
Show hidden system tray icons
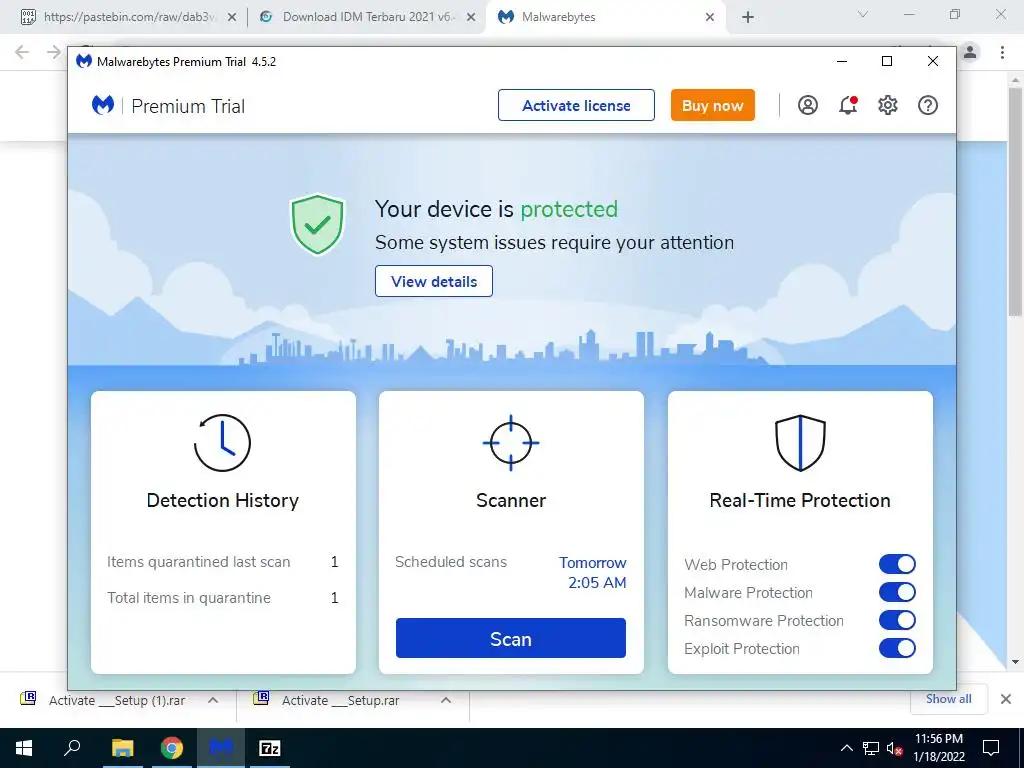point(846,748)
